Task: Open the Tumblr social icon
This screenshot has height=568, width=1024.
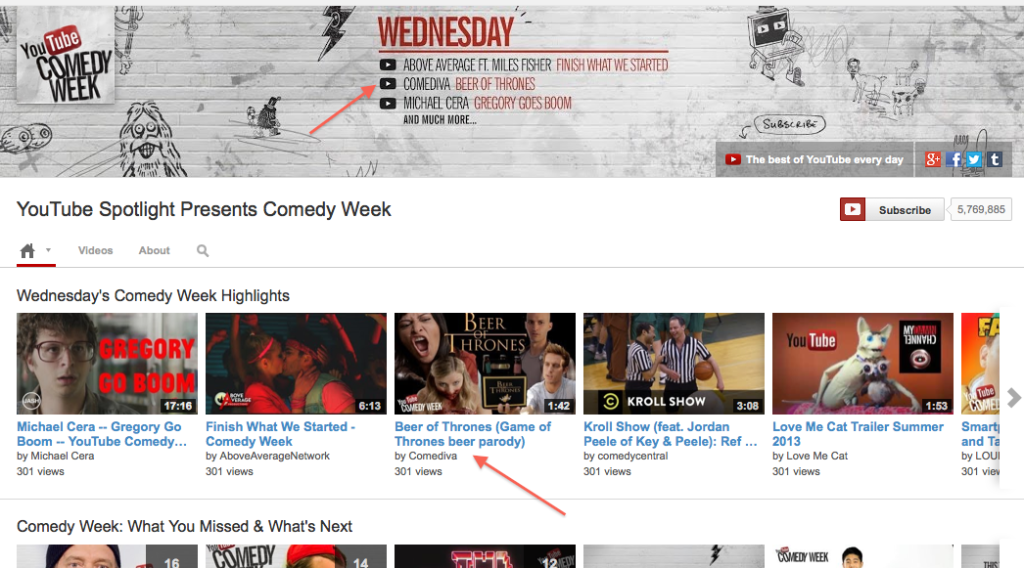Action: click(994, 159)
